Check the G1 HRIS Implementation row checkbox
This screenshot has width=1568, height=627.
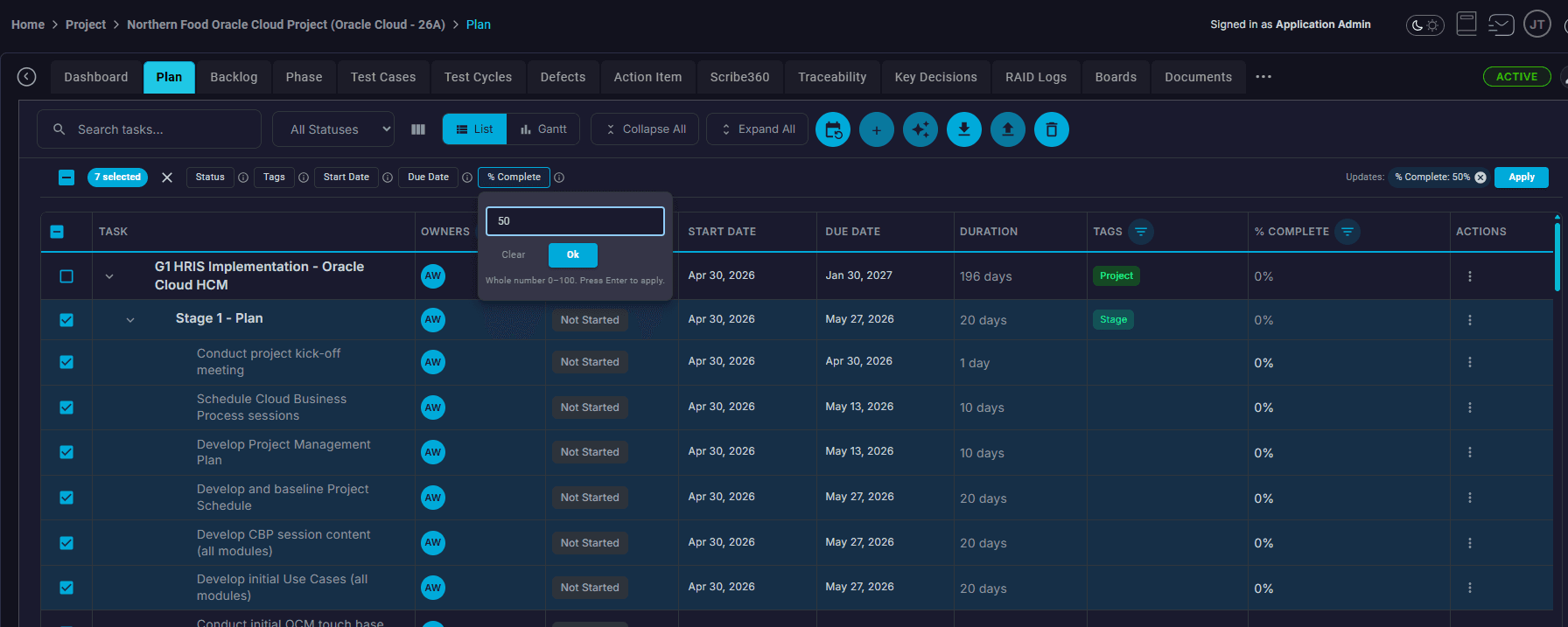pos(66,276)
